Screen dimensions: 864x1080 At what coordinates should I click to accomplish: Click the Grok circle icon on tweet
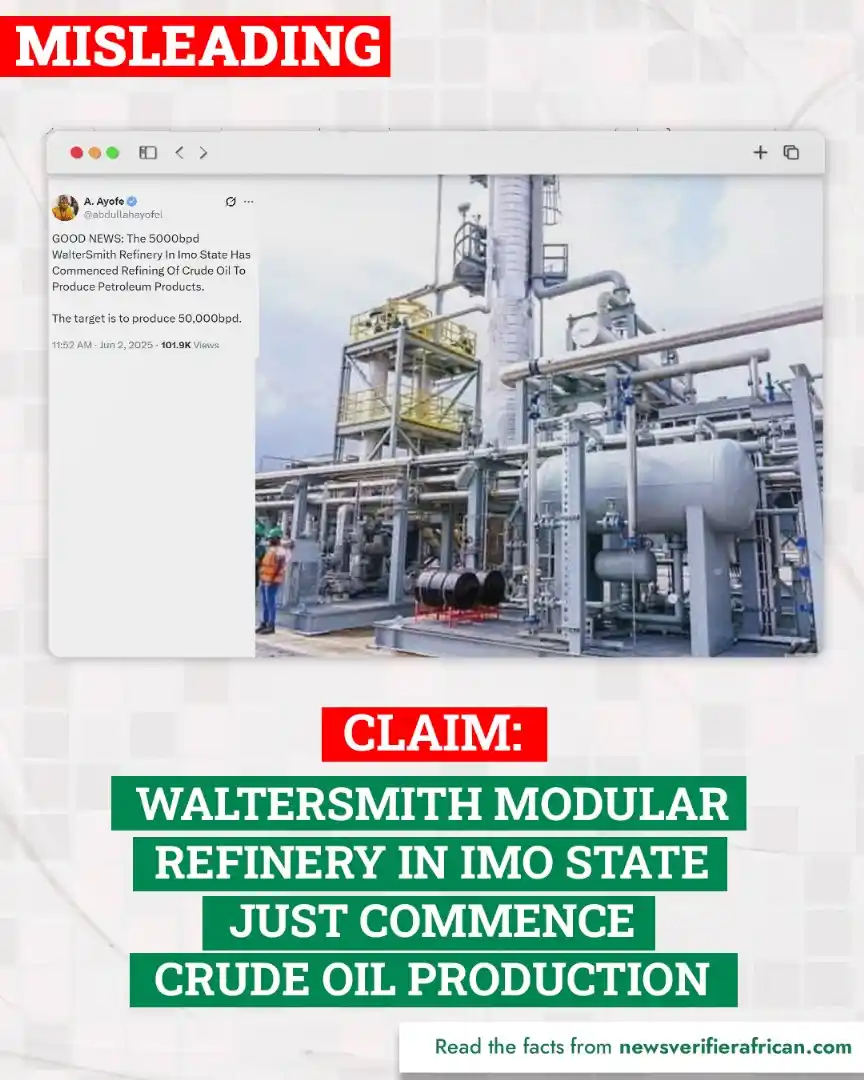click(231, 201)
